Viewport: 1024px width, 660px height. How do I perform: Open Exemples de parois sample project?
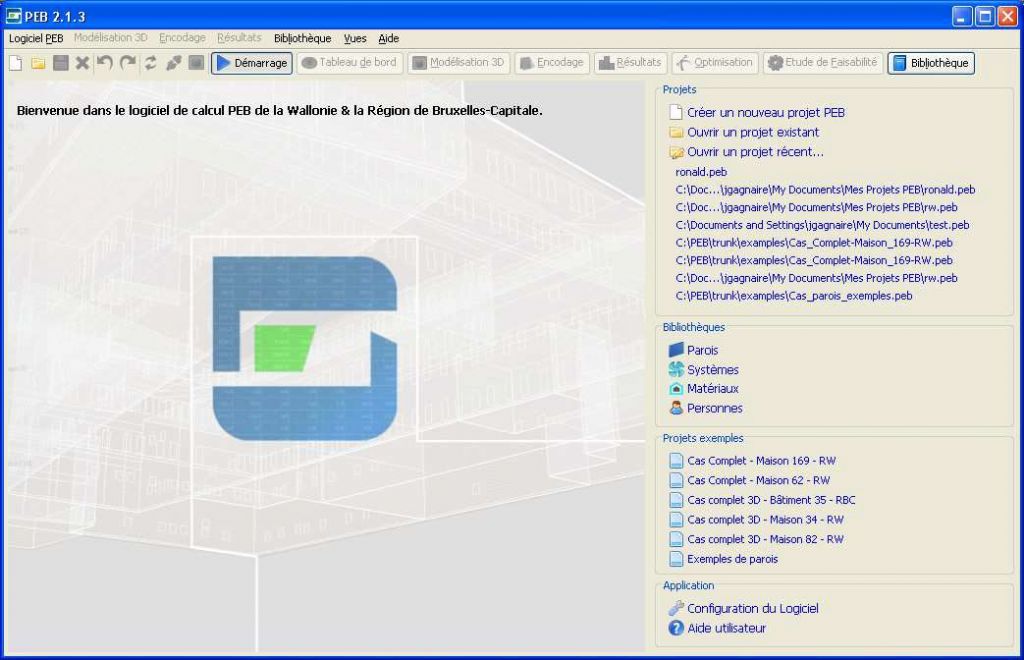[x=732, y=559]
